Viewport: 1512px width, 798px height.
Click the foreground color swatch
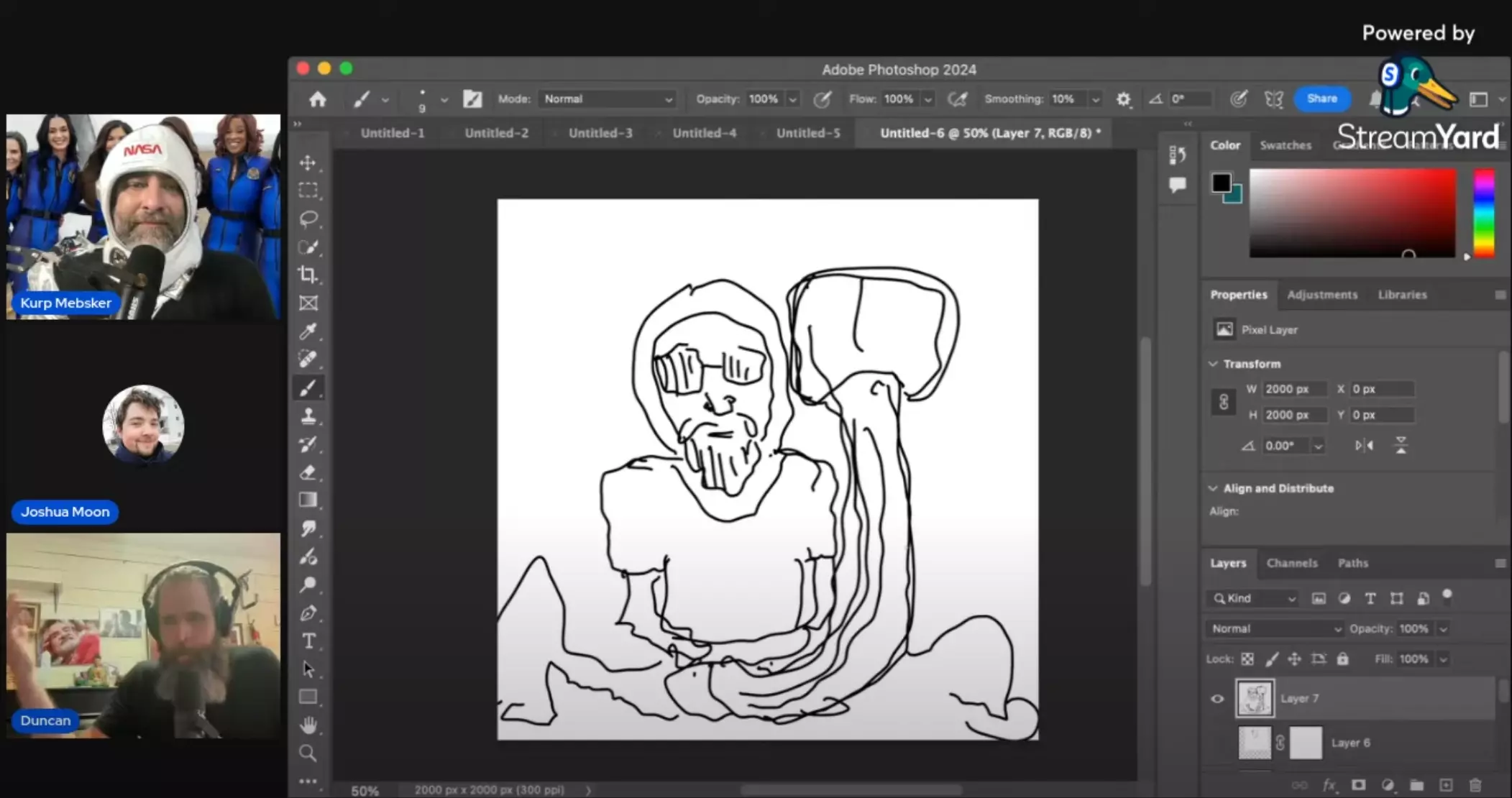(1221, 183)
